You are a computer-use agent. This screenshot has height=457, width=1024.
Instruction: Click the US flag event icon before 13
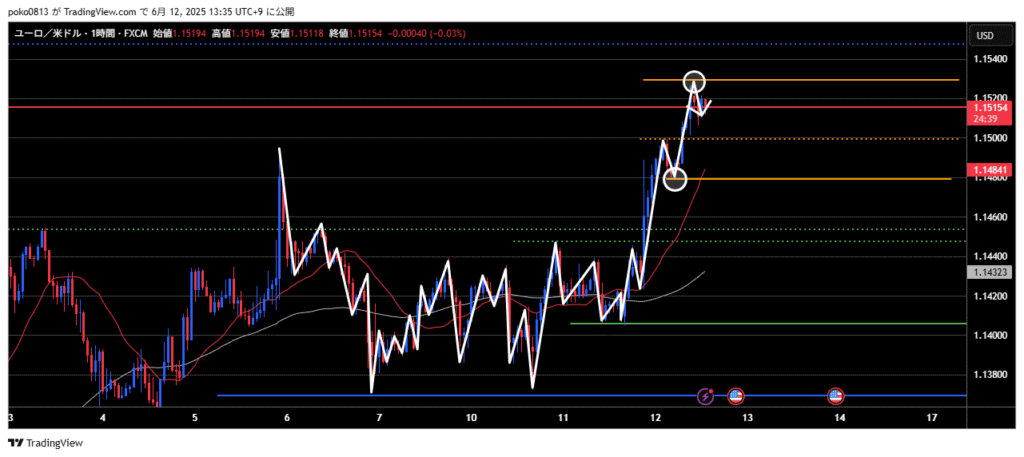pos(736,396)
